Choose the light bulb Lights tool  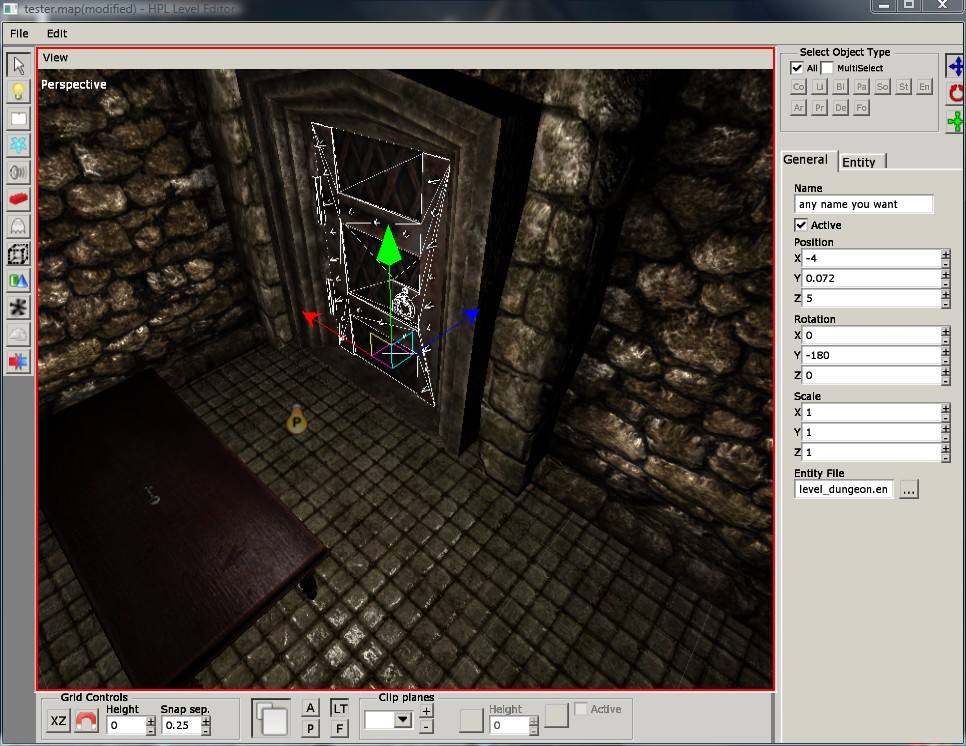tap(18, 92)
